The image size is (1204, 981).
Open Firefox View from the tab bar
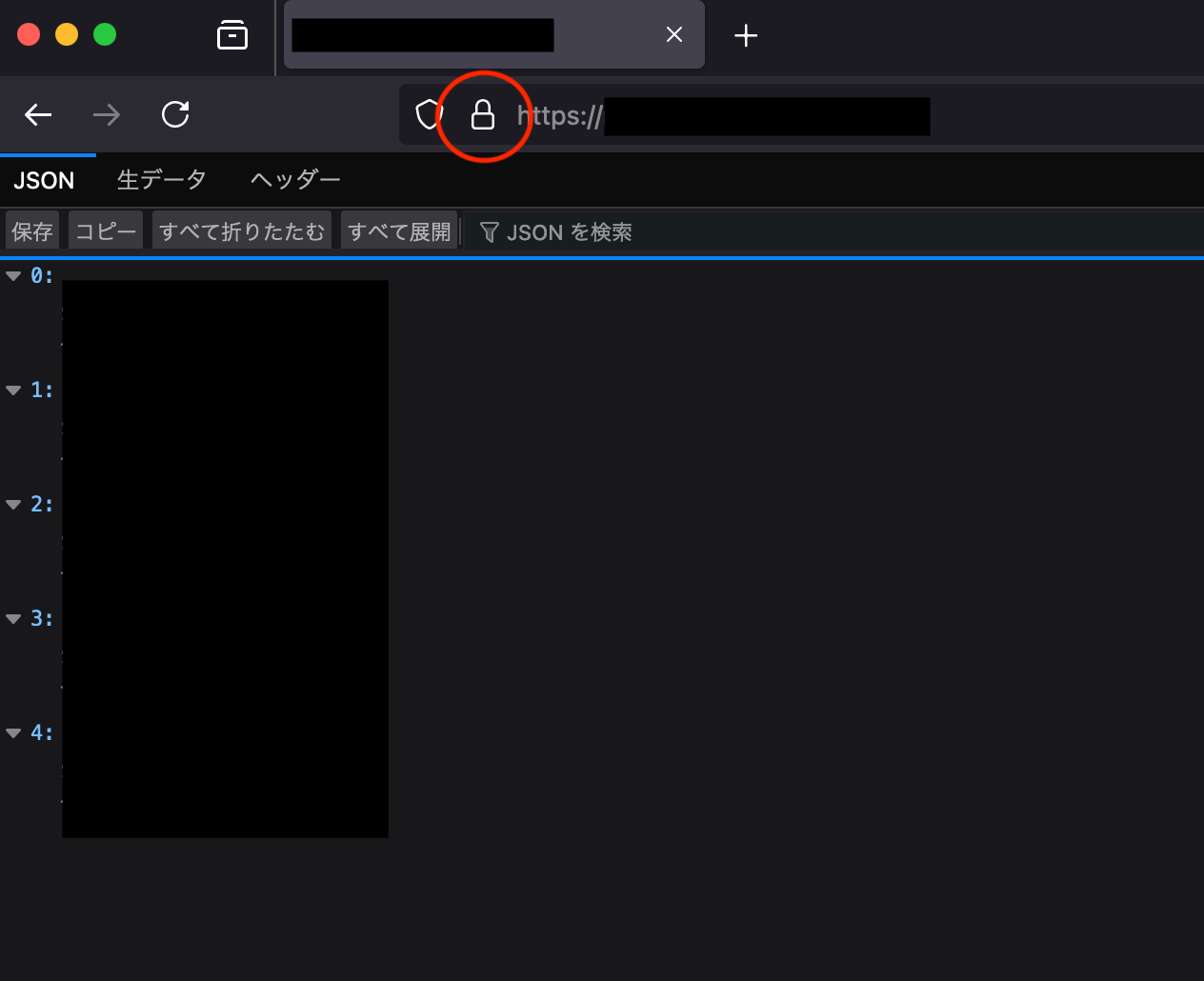232,35
